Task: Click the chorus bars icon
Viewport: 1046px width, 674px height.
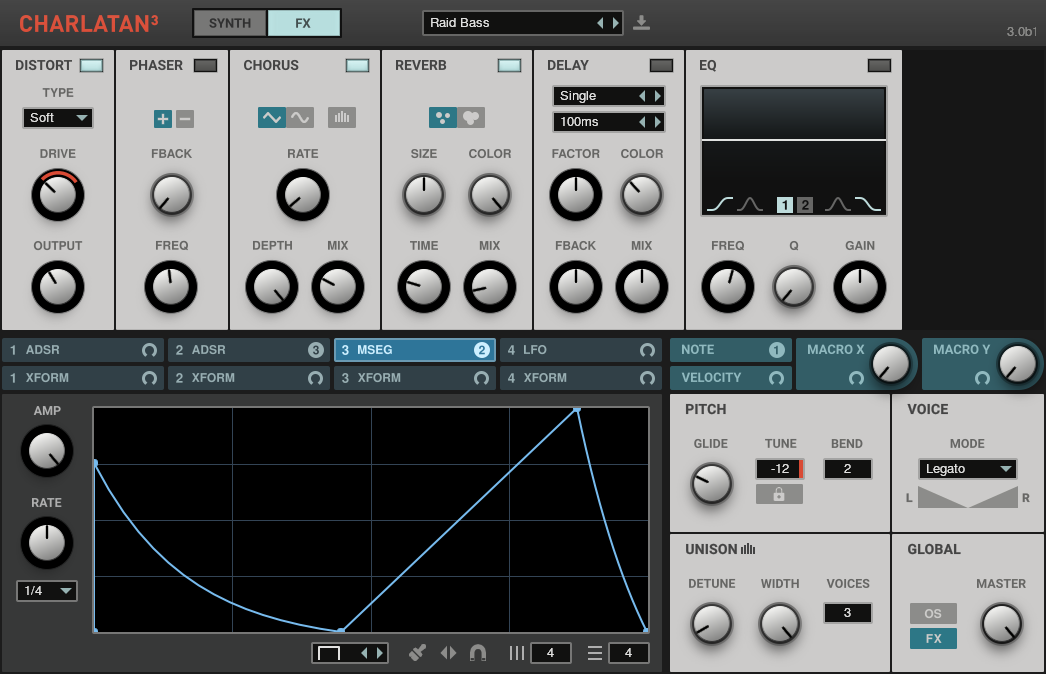Action: 342,118
